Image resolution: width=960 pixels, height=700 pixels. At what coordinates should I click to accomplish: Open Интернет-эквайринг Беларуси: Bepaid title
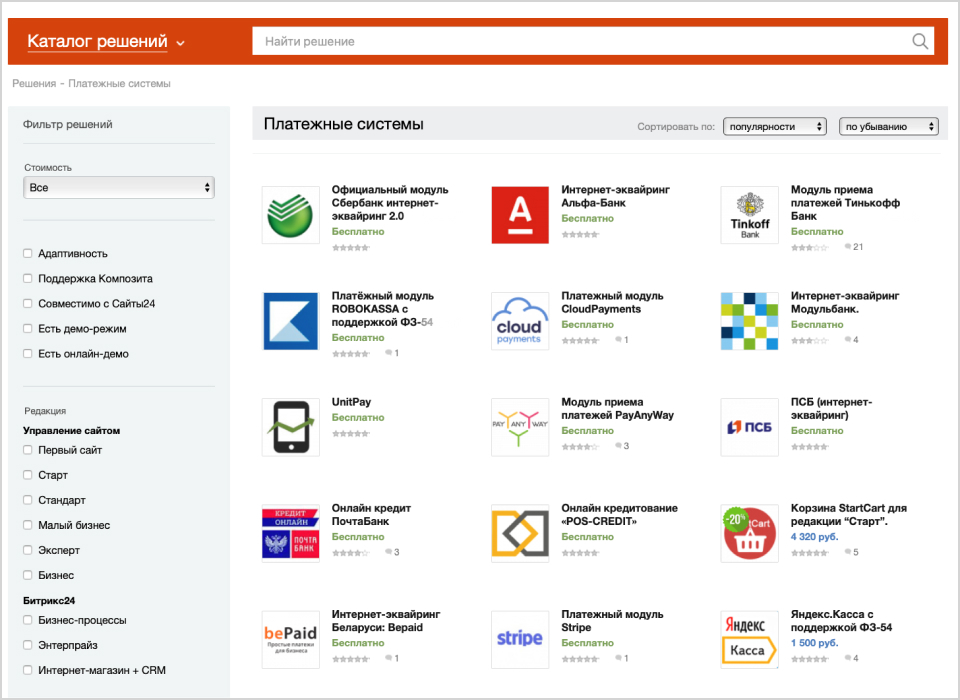(x=386, y=620)
